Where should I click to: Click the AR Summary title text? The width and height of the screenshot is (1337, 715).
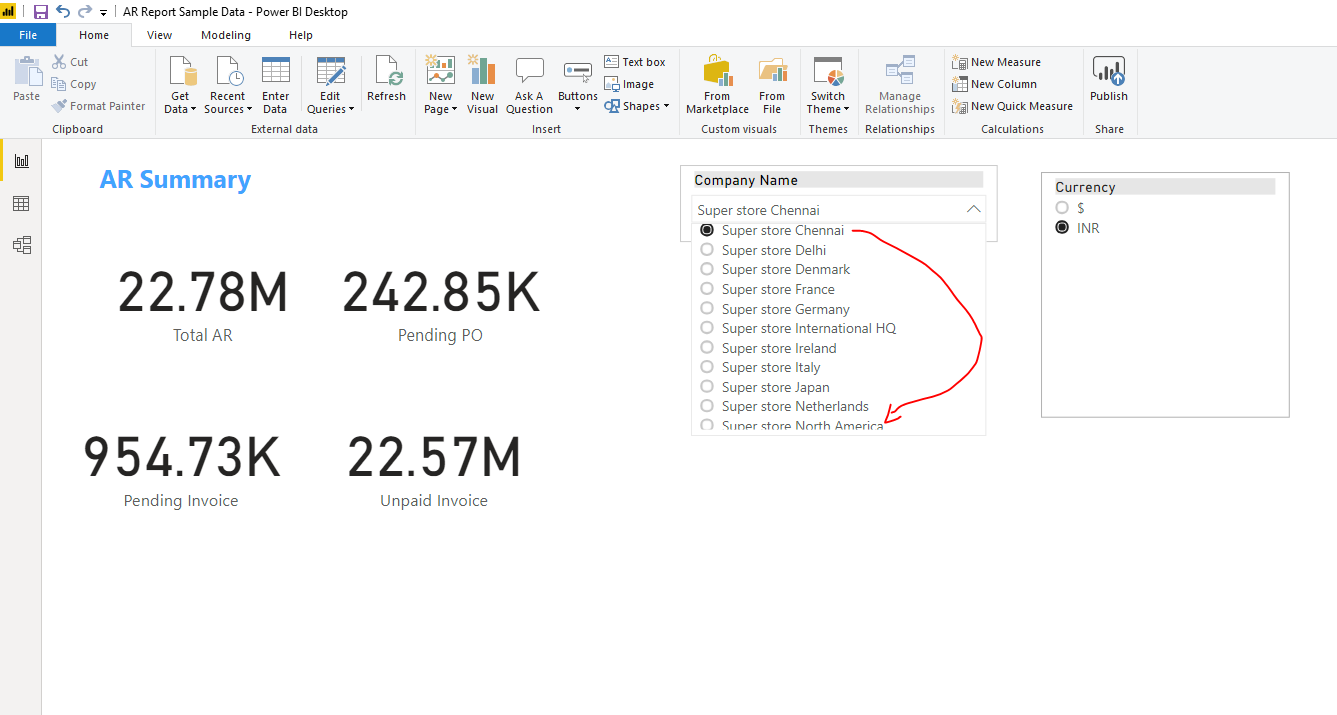(175, 180)
